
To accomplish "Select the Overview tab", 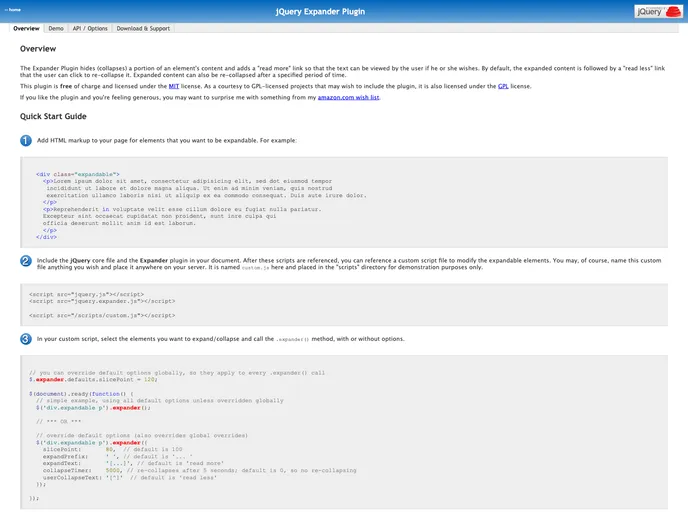I will coord(26,29).
